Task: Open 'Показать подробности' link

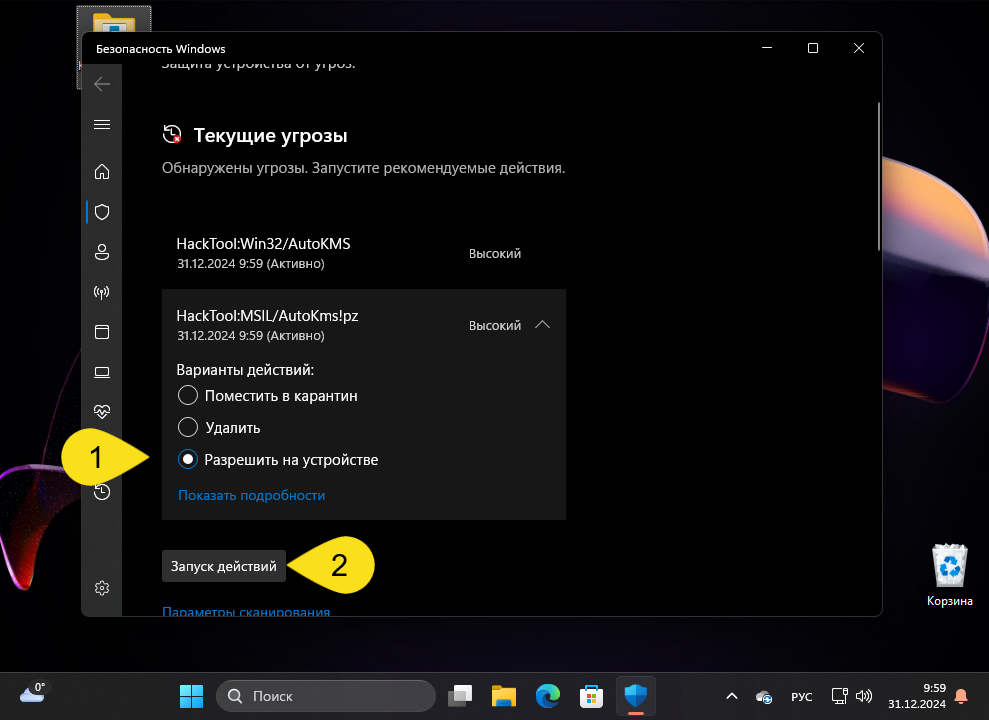Action: point(250,494)
